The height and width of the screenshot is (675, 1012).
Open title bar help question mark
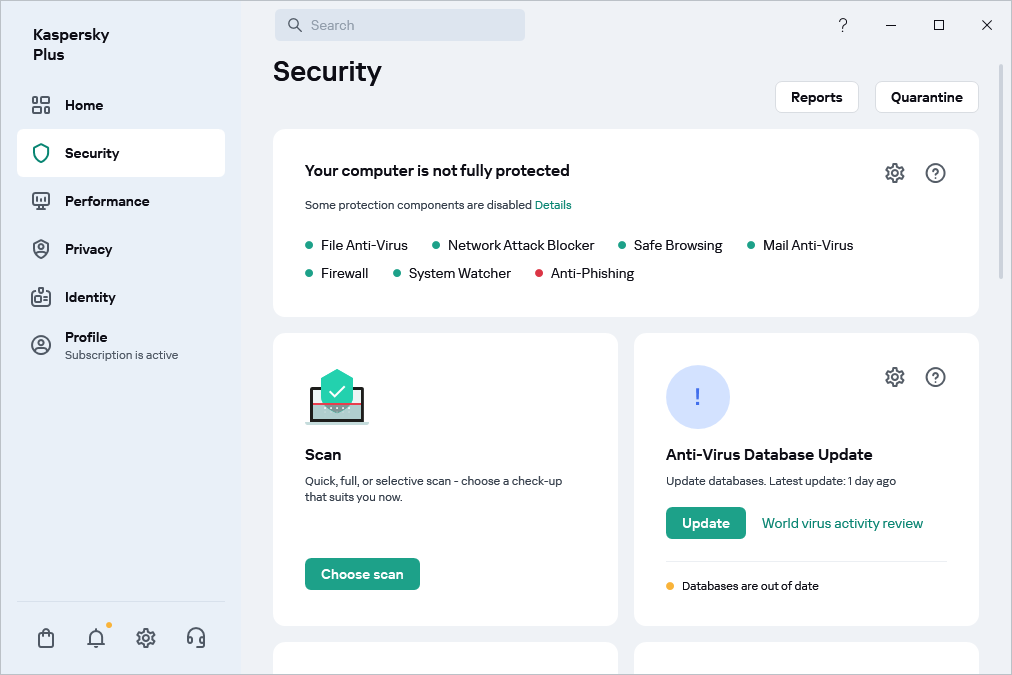coord(842,24)
